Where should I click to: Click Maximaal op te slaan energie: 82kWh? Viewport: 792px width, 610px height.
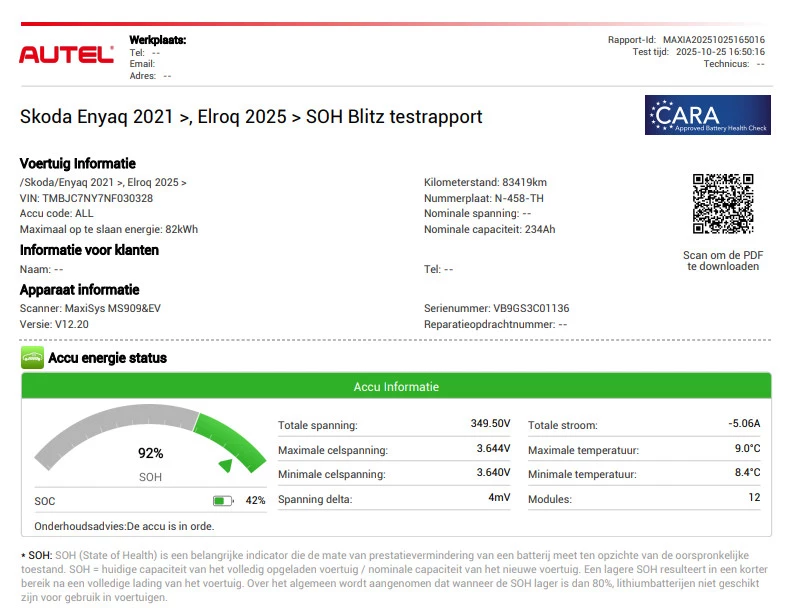[x=109, y=229]
